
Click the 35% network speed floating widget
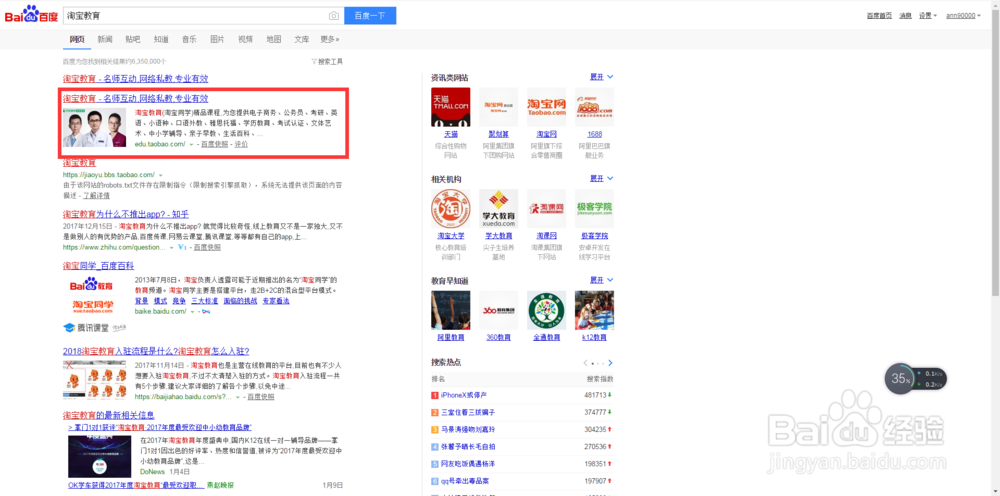tap(915, 379)
